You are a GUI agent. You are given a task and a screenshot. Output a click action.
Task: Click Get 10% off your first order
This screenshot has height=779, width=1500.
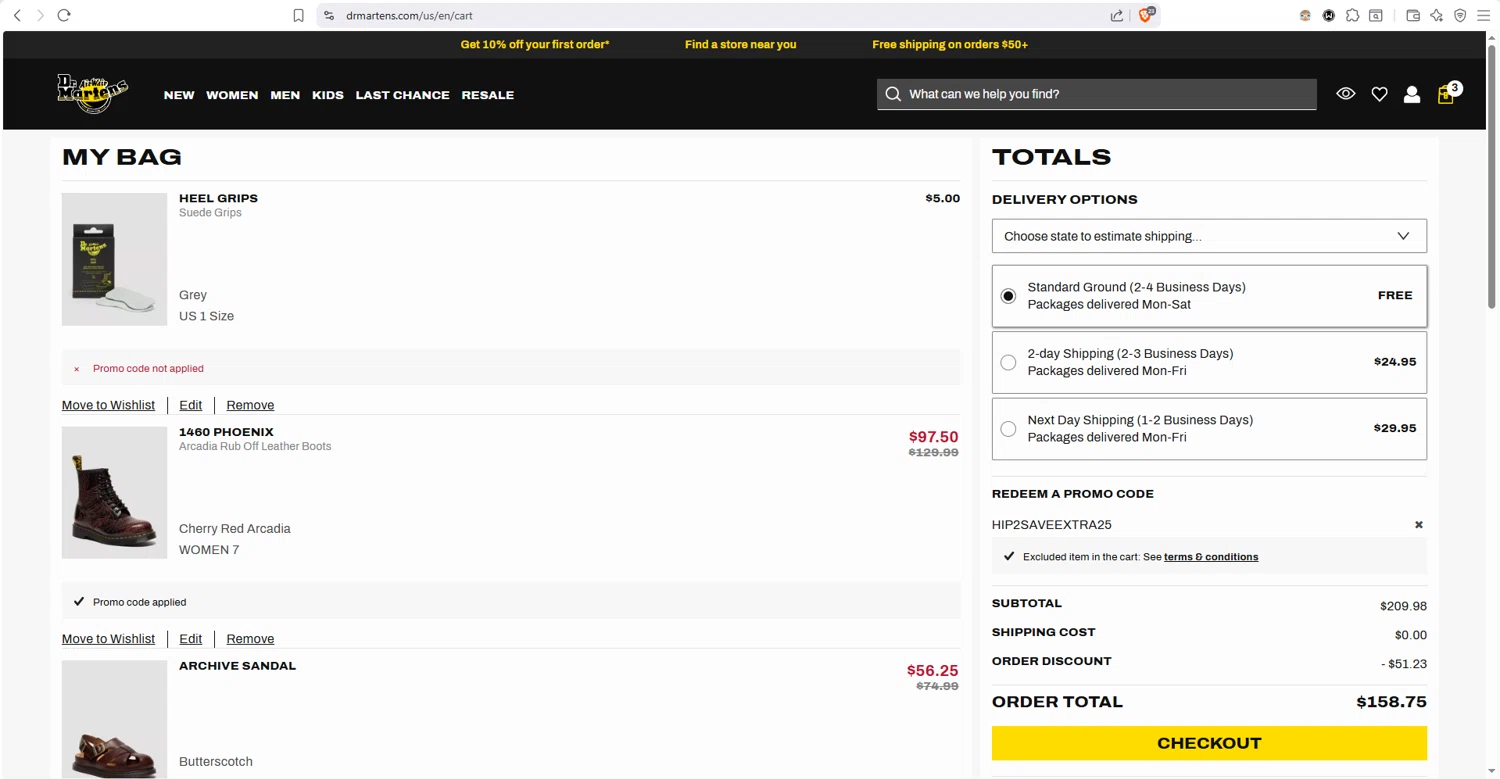pos(535,44)
